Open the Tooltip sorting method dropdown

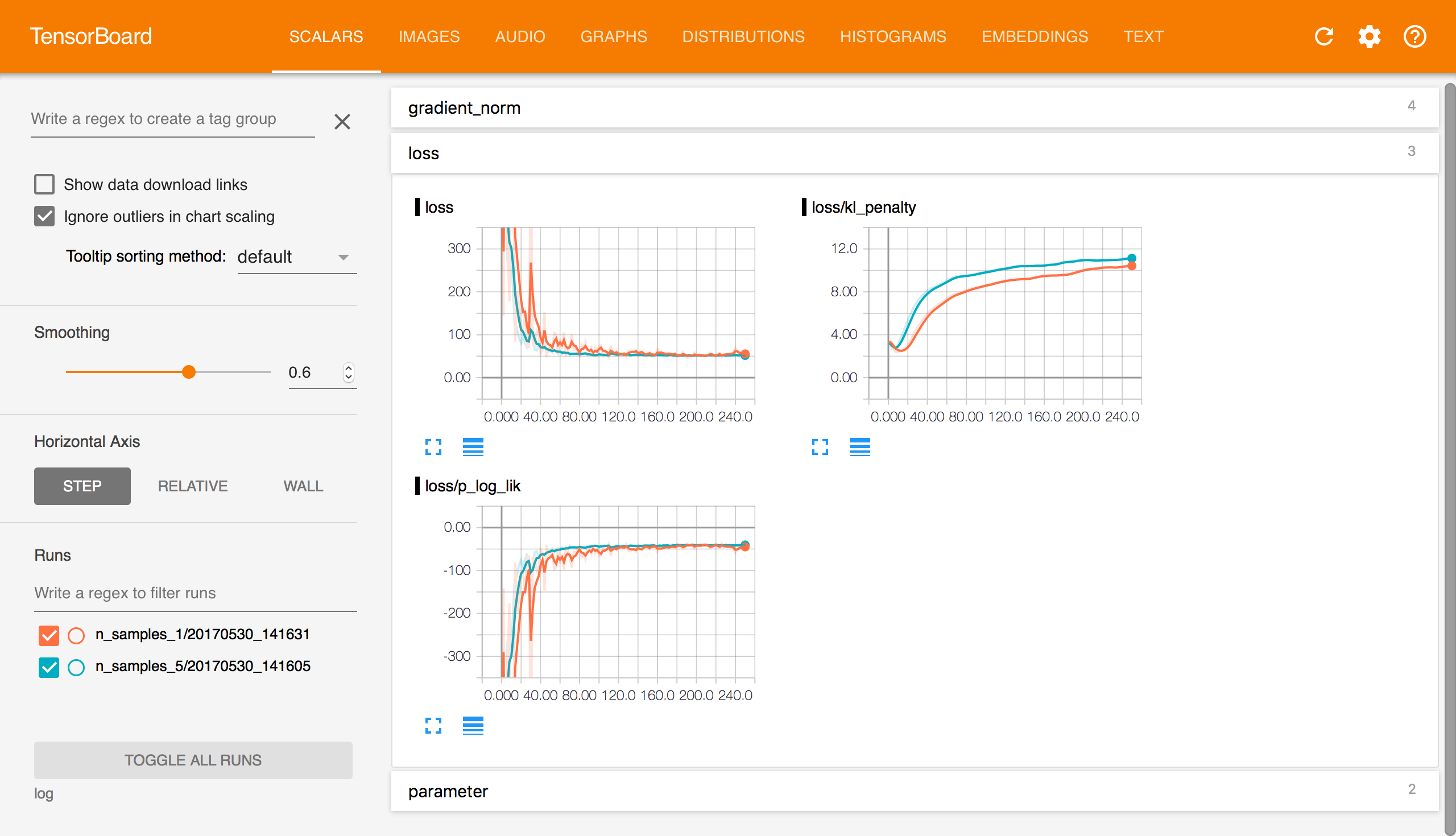click(x=294, y=256)
